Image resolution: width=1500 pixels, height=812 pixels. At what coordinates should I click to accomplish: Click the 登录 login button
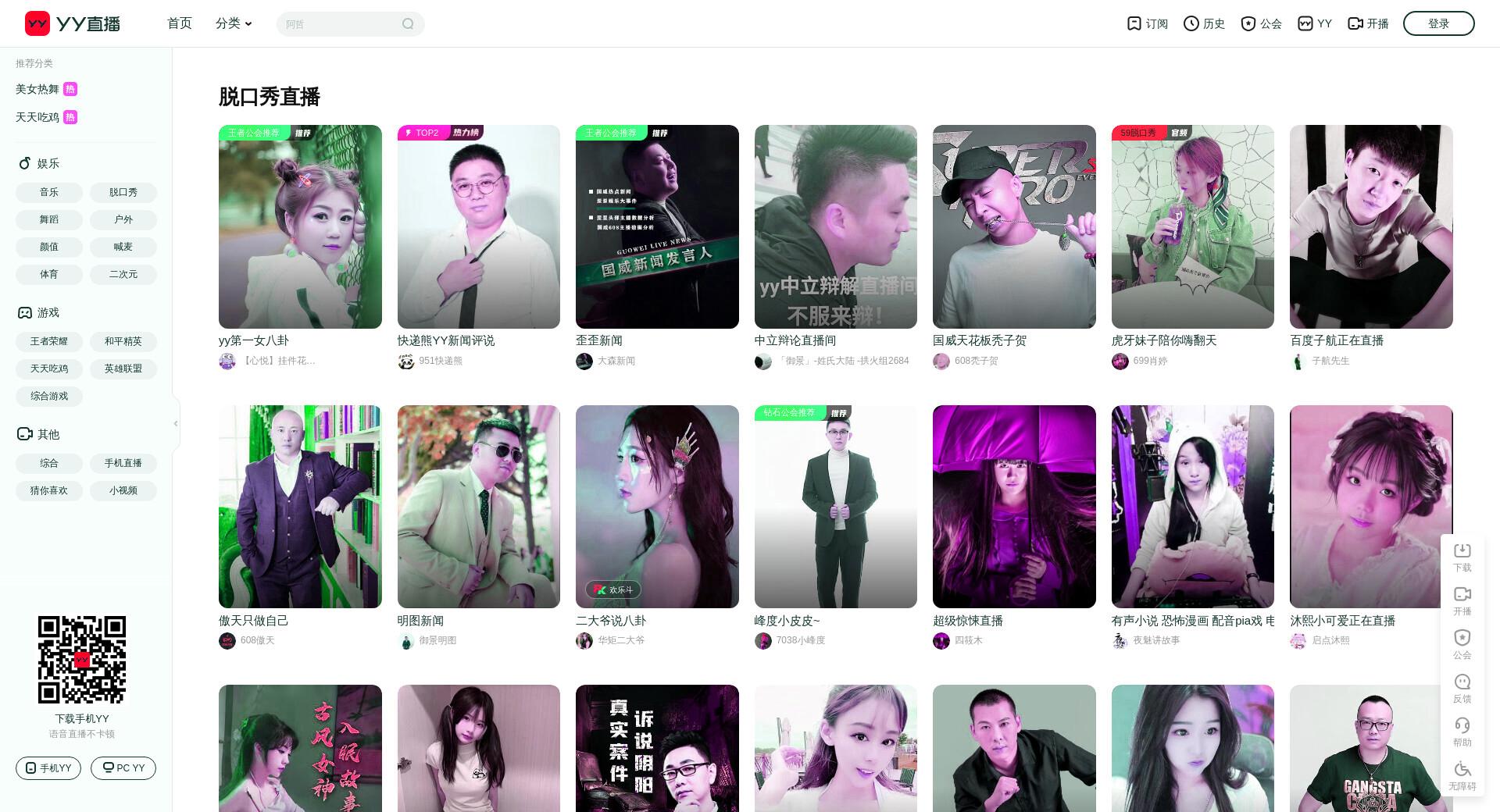tap(1438, 23)
